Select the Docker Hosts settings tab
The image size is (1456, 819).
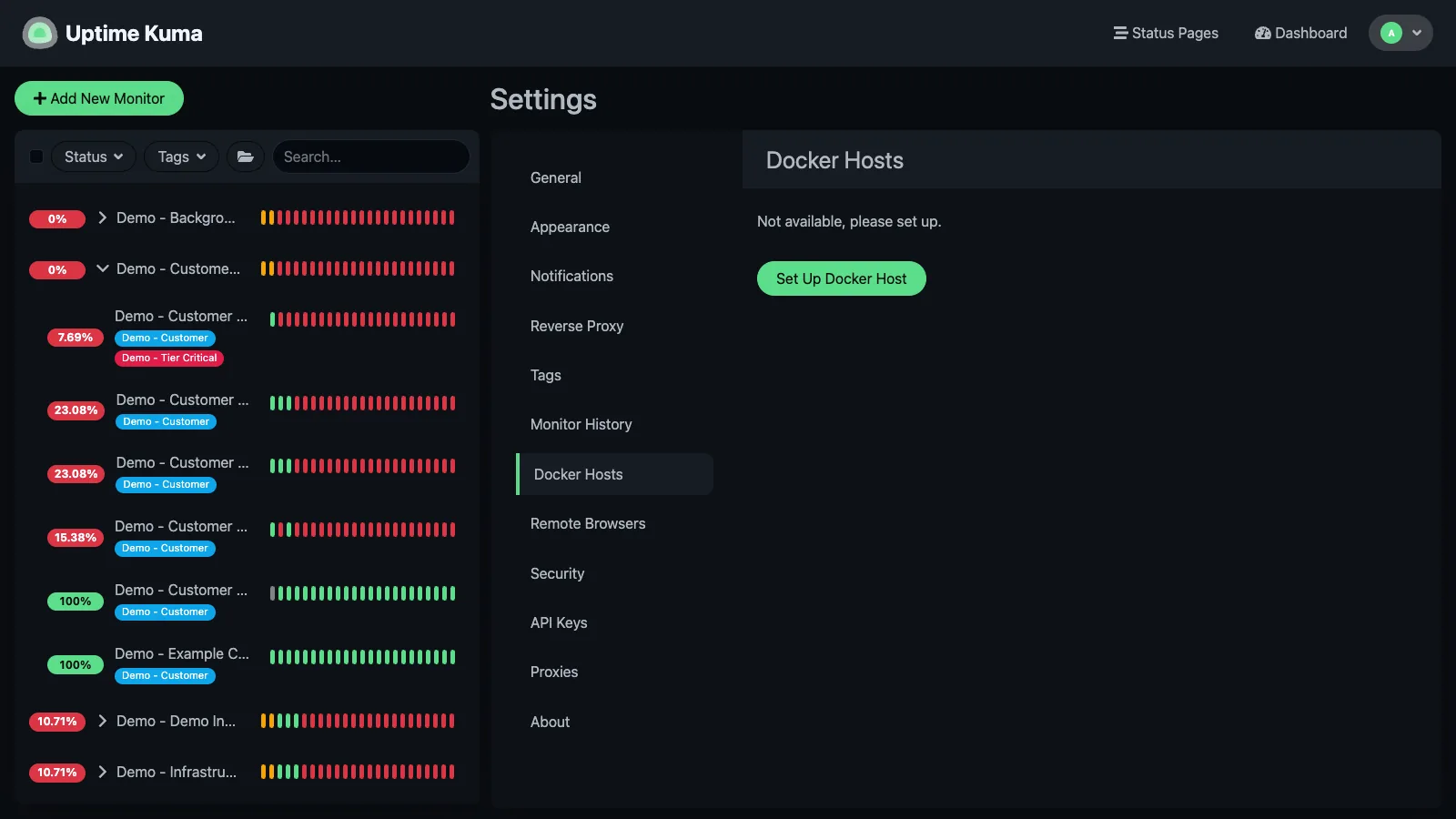[x=614, y=474]
